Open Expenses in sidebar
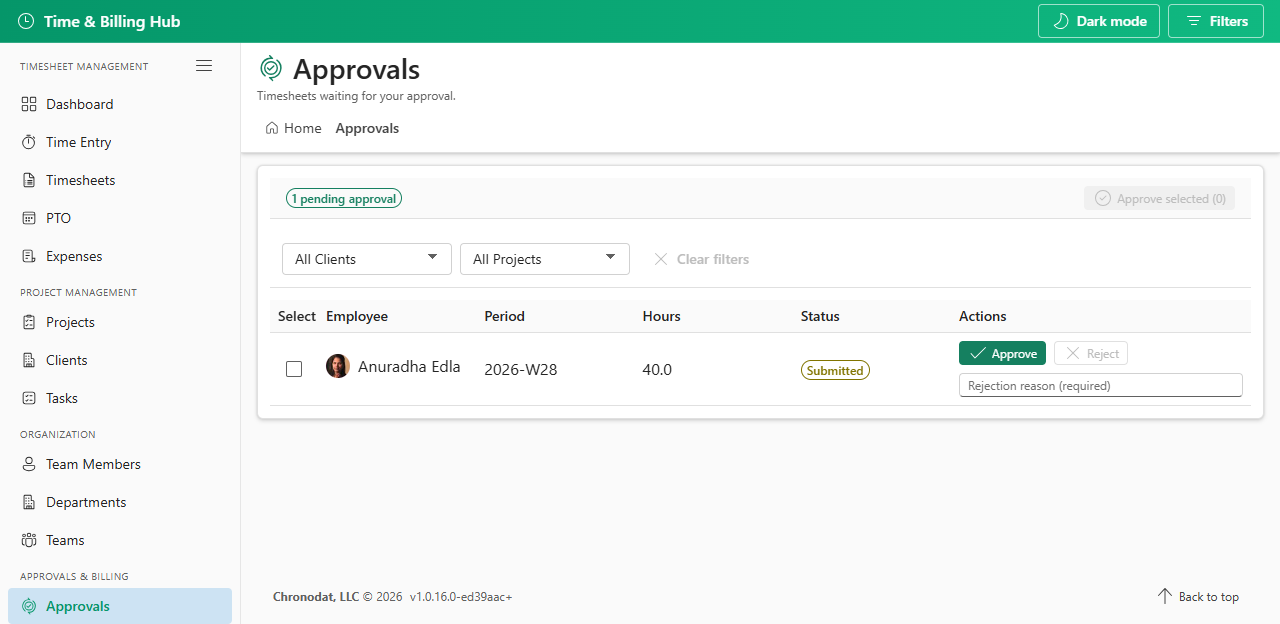The height and width of the screenshot is (624, 1280). coord(120,256)
